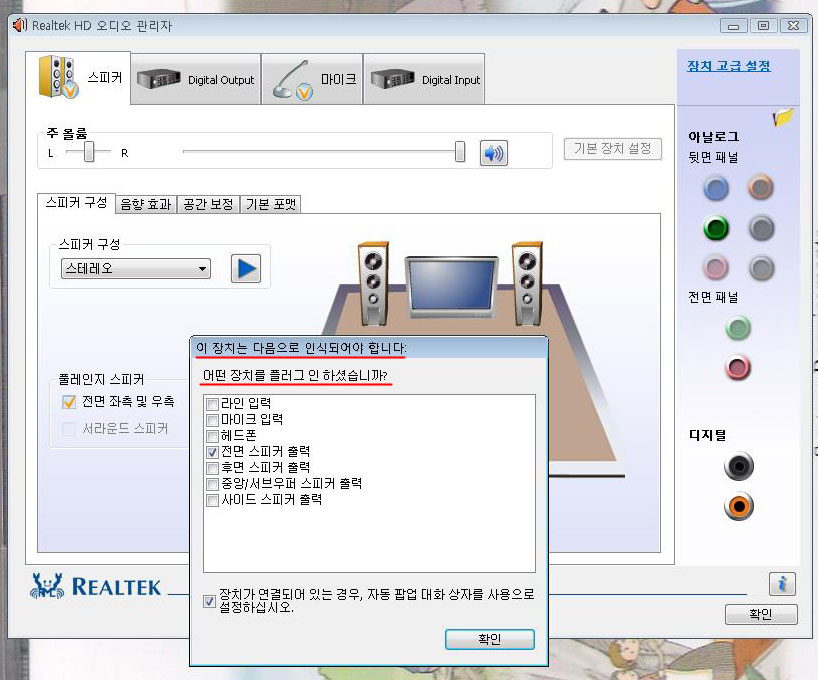
Task: Click the orange digital jack
Action: pyautogui.click(x=739, y=506)
